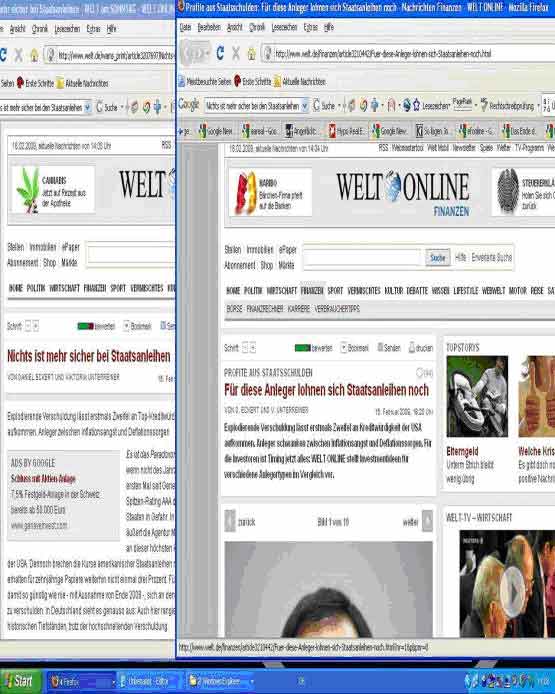Viewport: 555px width, 694px height.
Task: Click the home icon in the left background window
Action: pos(34,55)
